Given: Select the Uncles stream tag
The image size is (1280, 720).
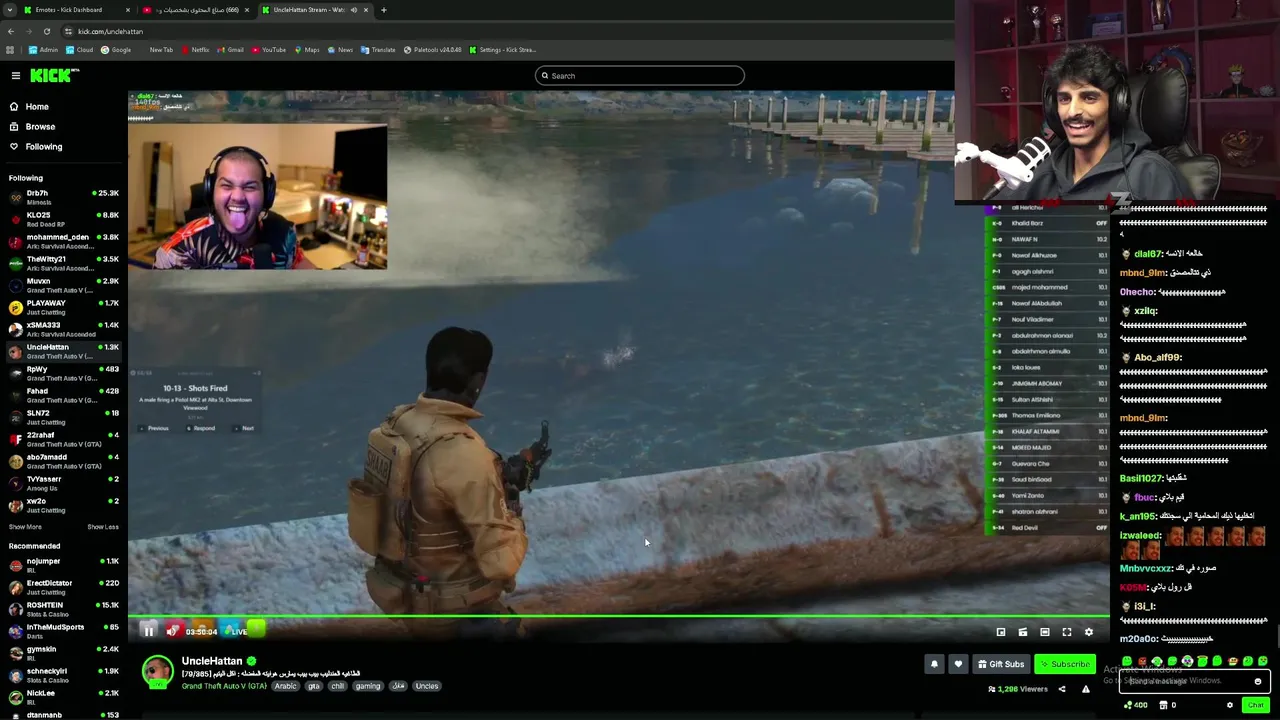Looking at the screenshot, I should [427, 686].
